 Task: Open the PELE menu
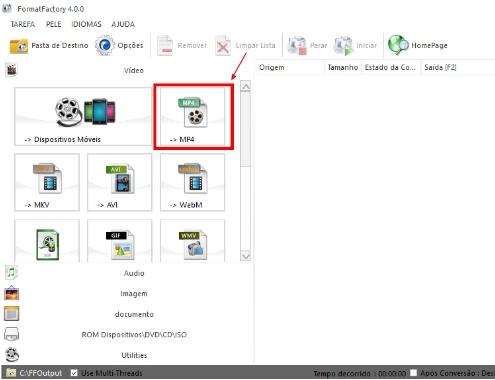point(53,24)
